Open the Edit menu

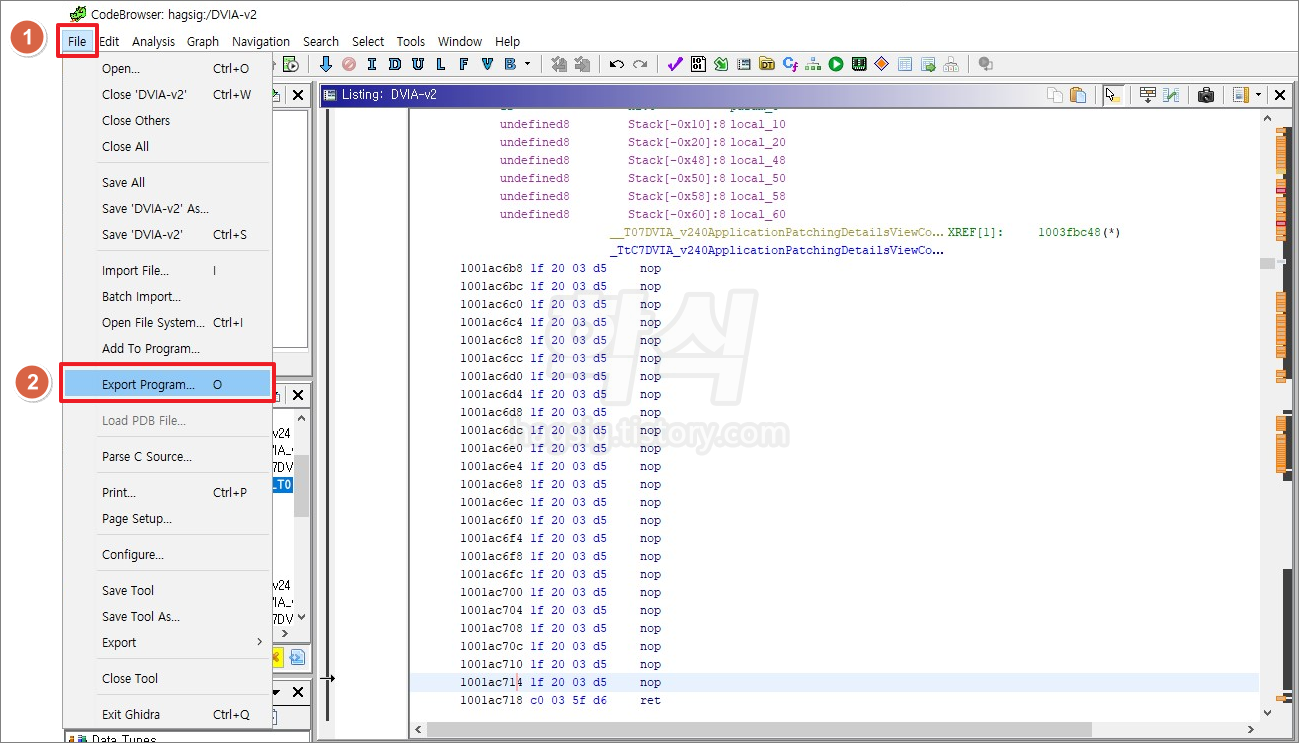(109, 41)
